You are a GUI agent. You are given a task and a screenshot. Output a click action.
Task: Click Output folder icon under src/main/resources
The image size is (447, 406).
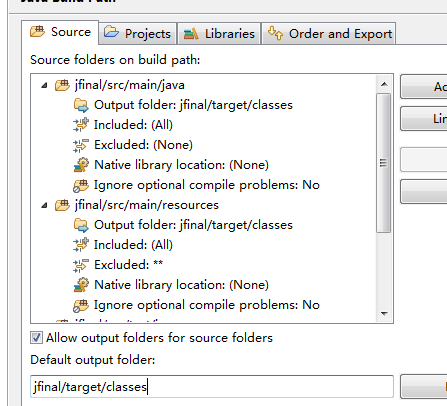click(x=81, y=225)
